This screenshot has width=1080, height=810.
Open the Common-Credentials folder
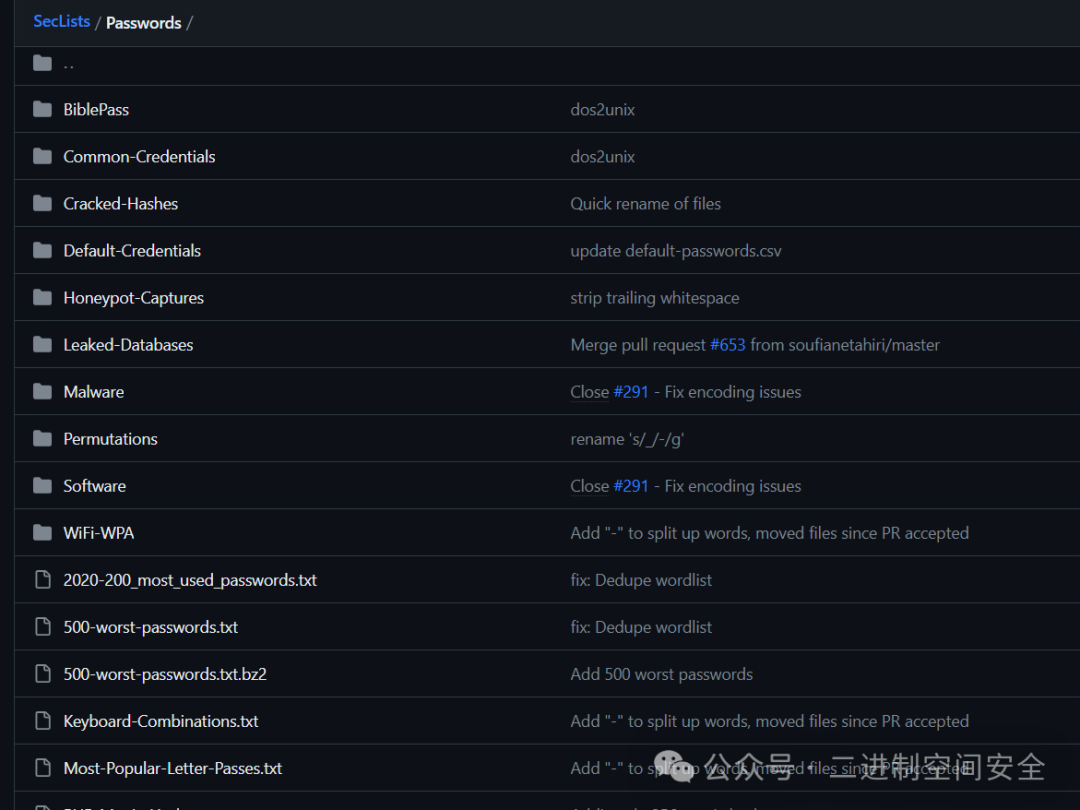tap(139, 156)
